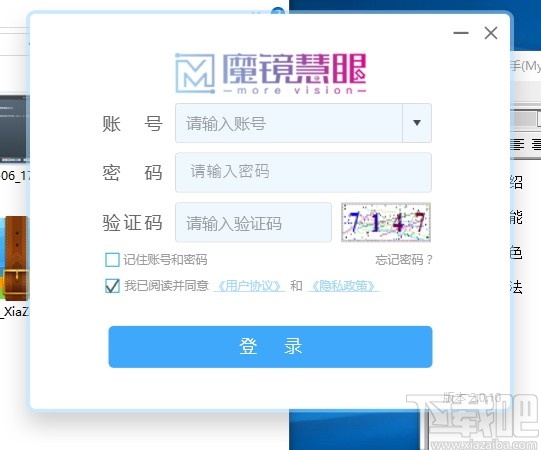The height and width of the screenshot is (450, 541).
Task: Click the verification code input field
Action: [253, 223]
